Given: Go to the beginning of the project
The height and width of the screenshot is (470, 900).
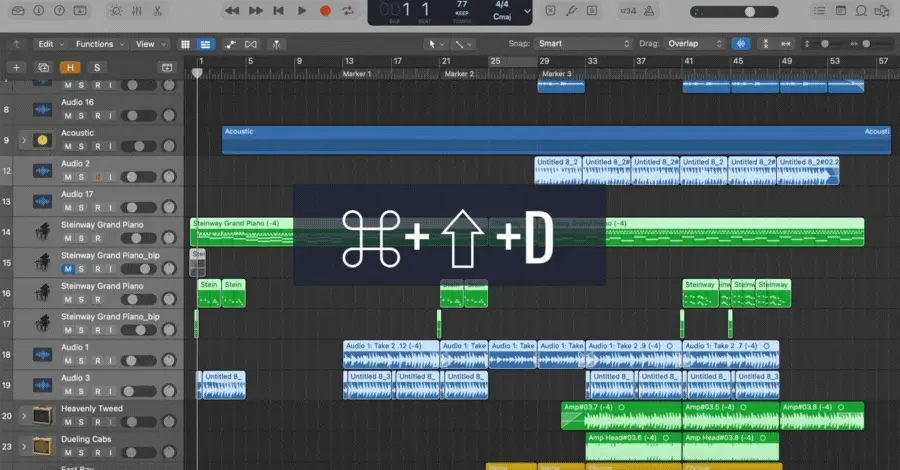Looking at the screenshot, I should (x=278, y=10).
